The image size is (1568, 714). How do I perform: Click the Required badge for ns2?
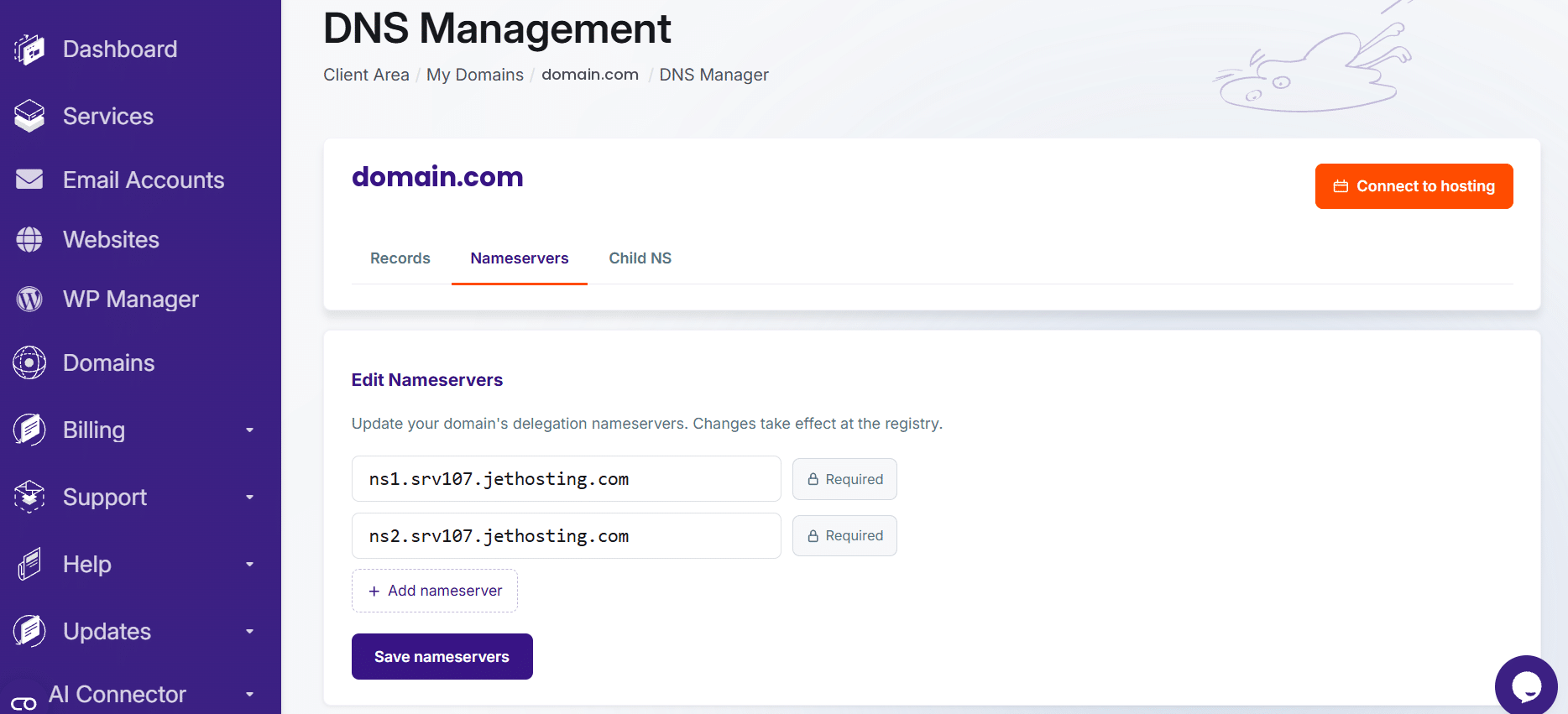[844, 535]
